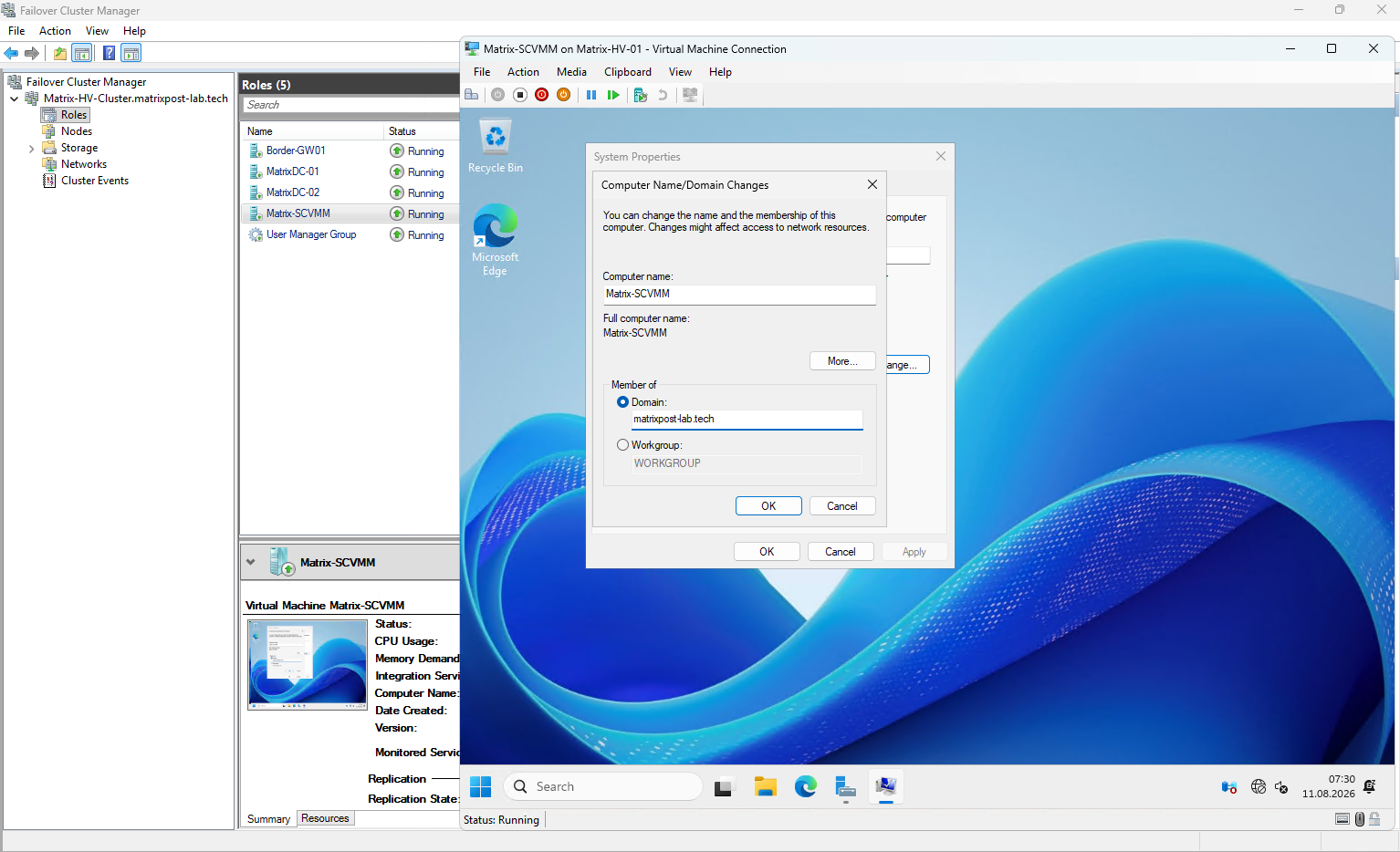Click the Up One Level folder icon
Screen dimensions: 1400x852
pyautogui.click(x=60, y=54)
